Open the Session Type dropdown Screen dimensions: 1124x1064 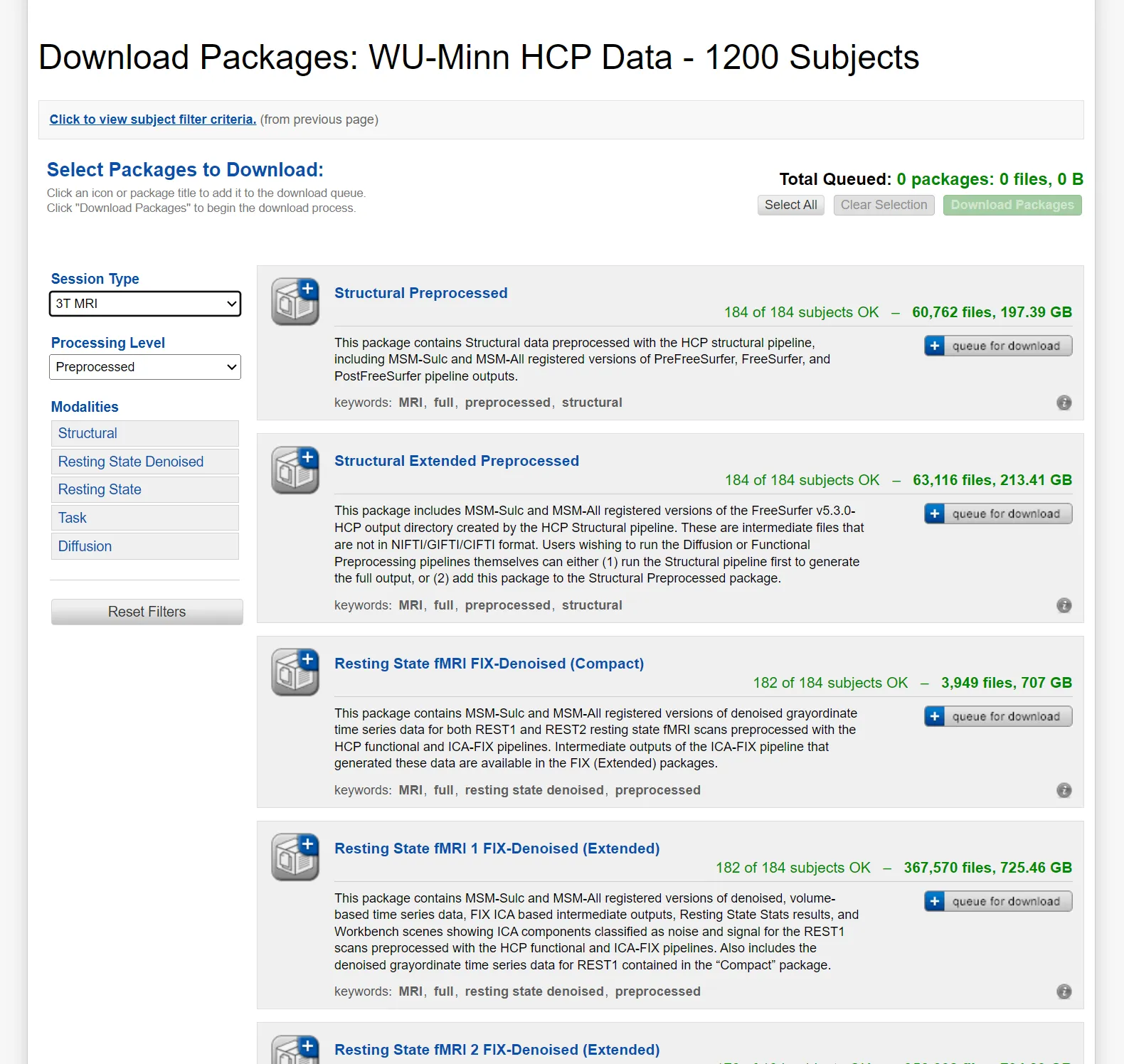pyautogui.click(x=145, y=304)
